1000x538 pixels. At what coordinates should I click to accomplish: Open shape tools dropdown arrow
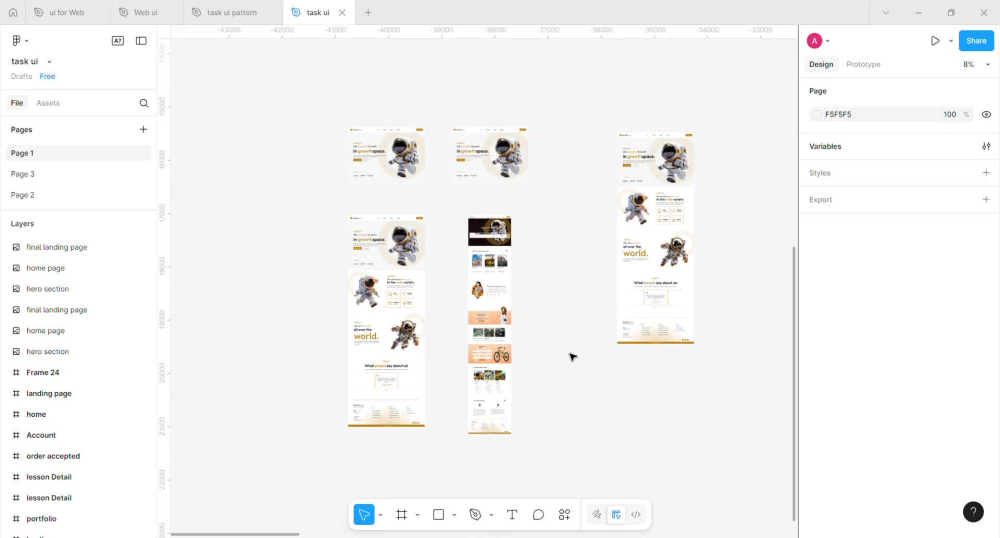(454, 515)
